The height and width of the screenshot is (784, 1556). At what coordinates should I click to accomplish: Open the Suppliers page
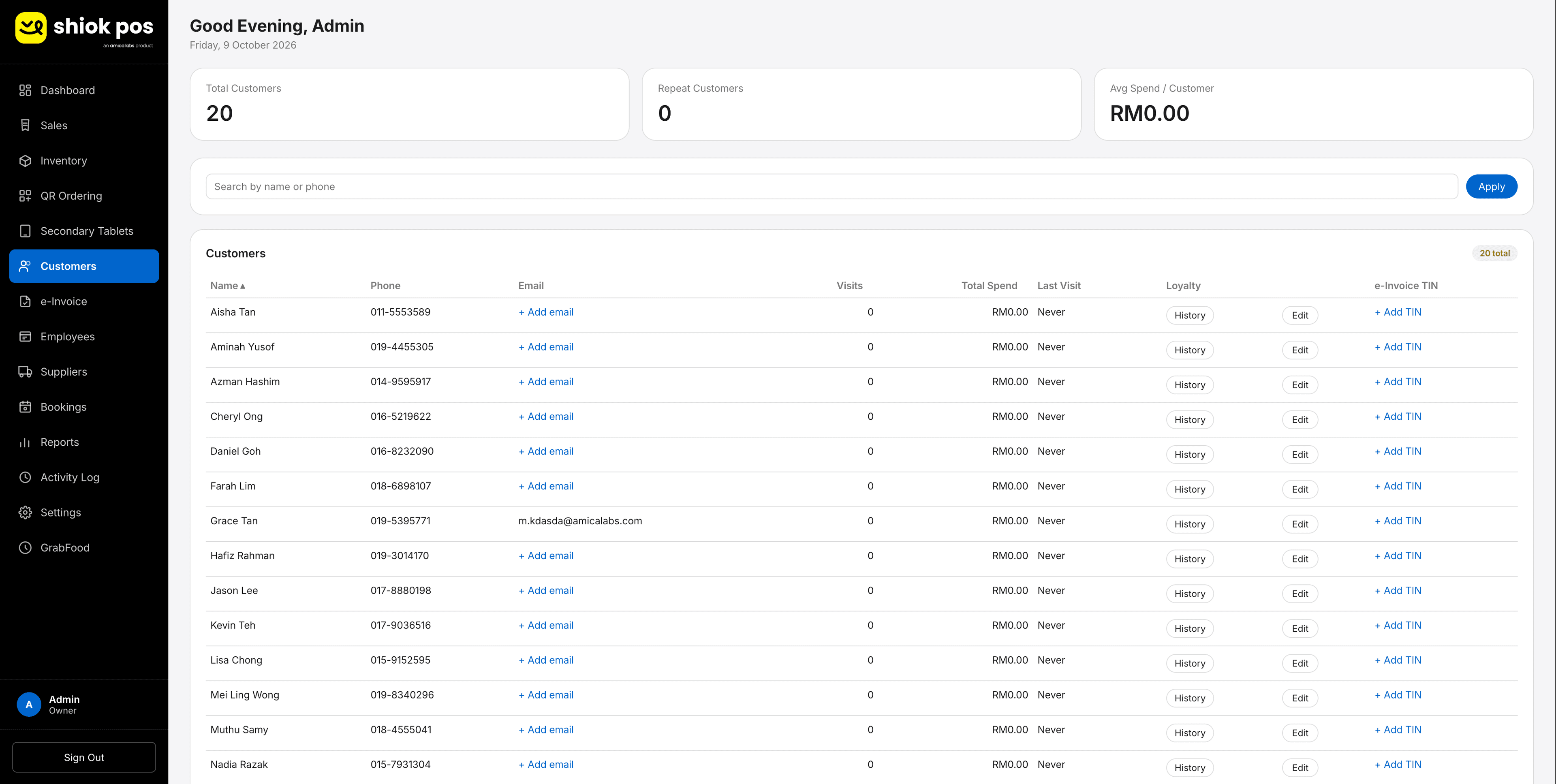(x=84, y=372)
